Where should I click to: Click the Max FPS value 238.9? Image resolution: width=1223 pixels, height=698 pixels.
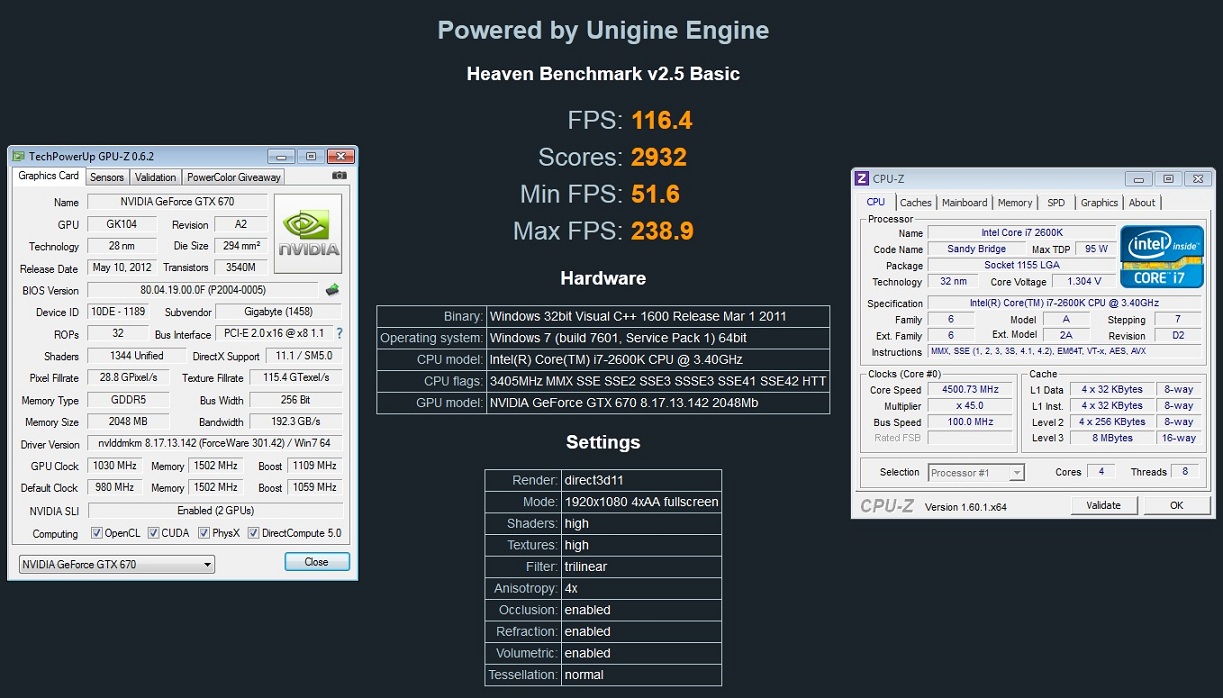click(662, 231)
